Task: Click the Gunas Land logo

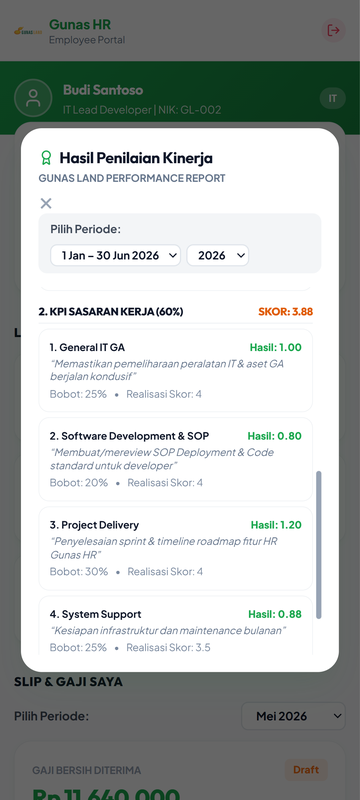Action: (x=28, y=31)
